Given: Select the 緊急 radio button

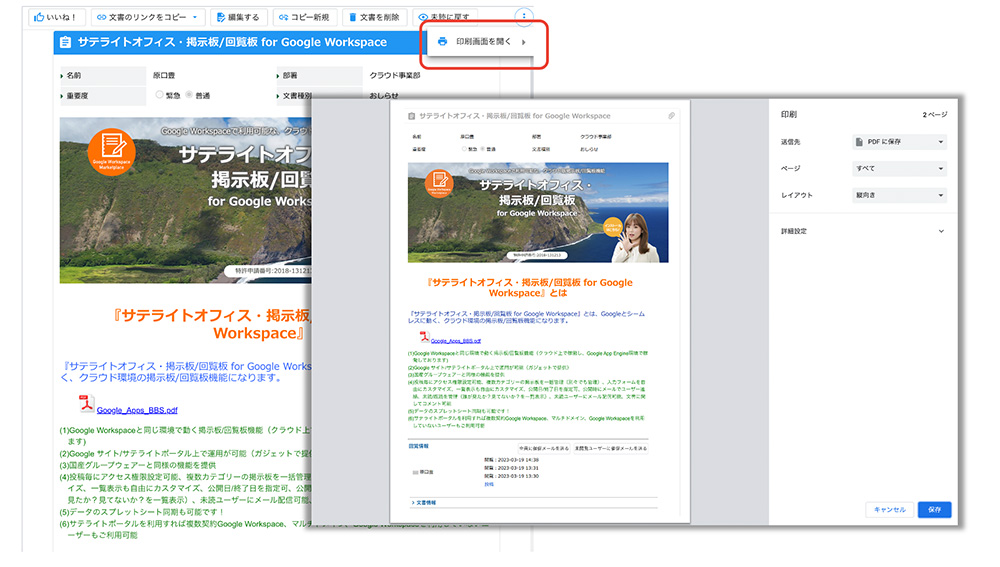Looking at the screenshot, I should tap(159, 94).
